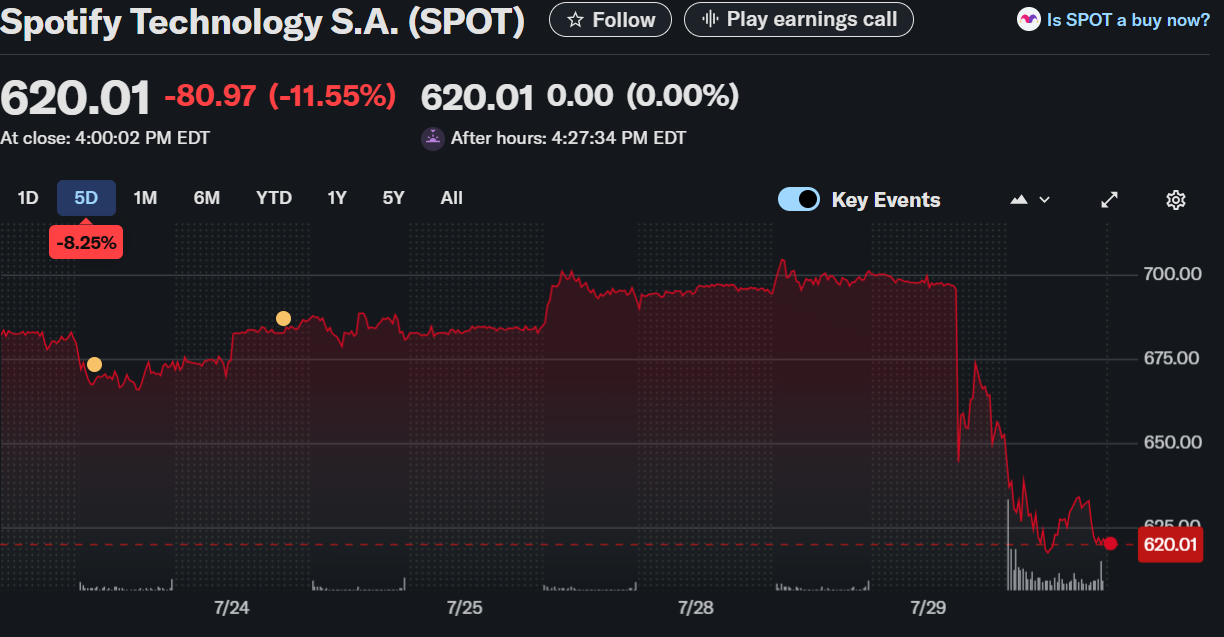Click the Follow star button
The width and height of the screenshot is (1224, 637).
pos(610,19)
